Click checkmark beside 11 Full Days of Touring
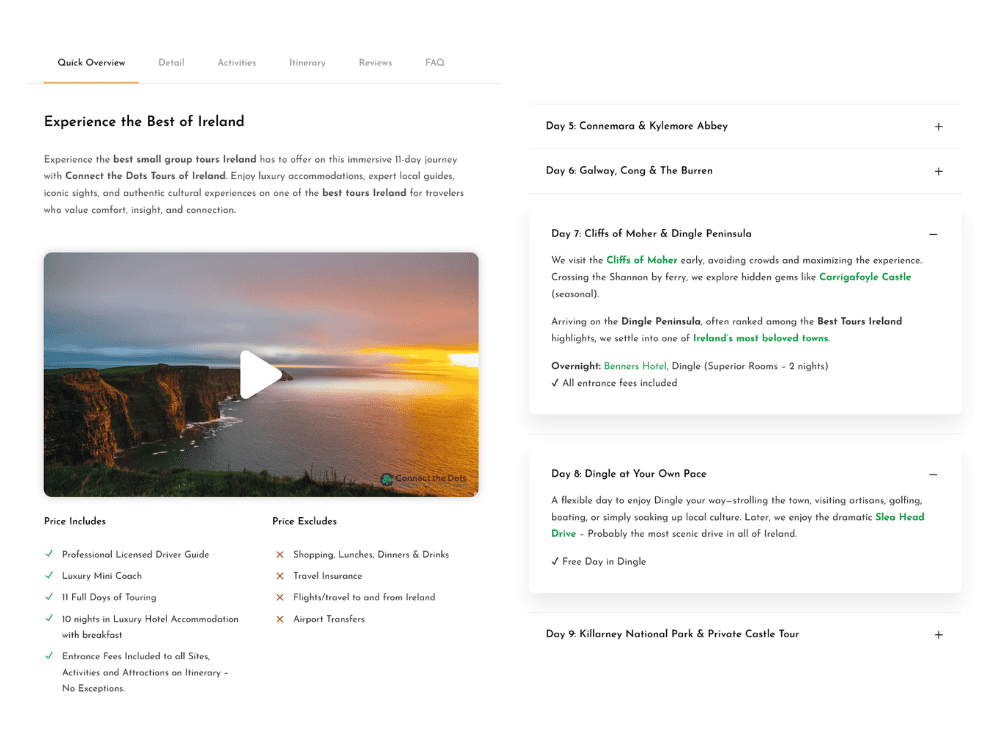Screen dimensions: 1000x750 (49, 596)
